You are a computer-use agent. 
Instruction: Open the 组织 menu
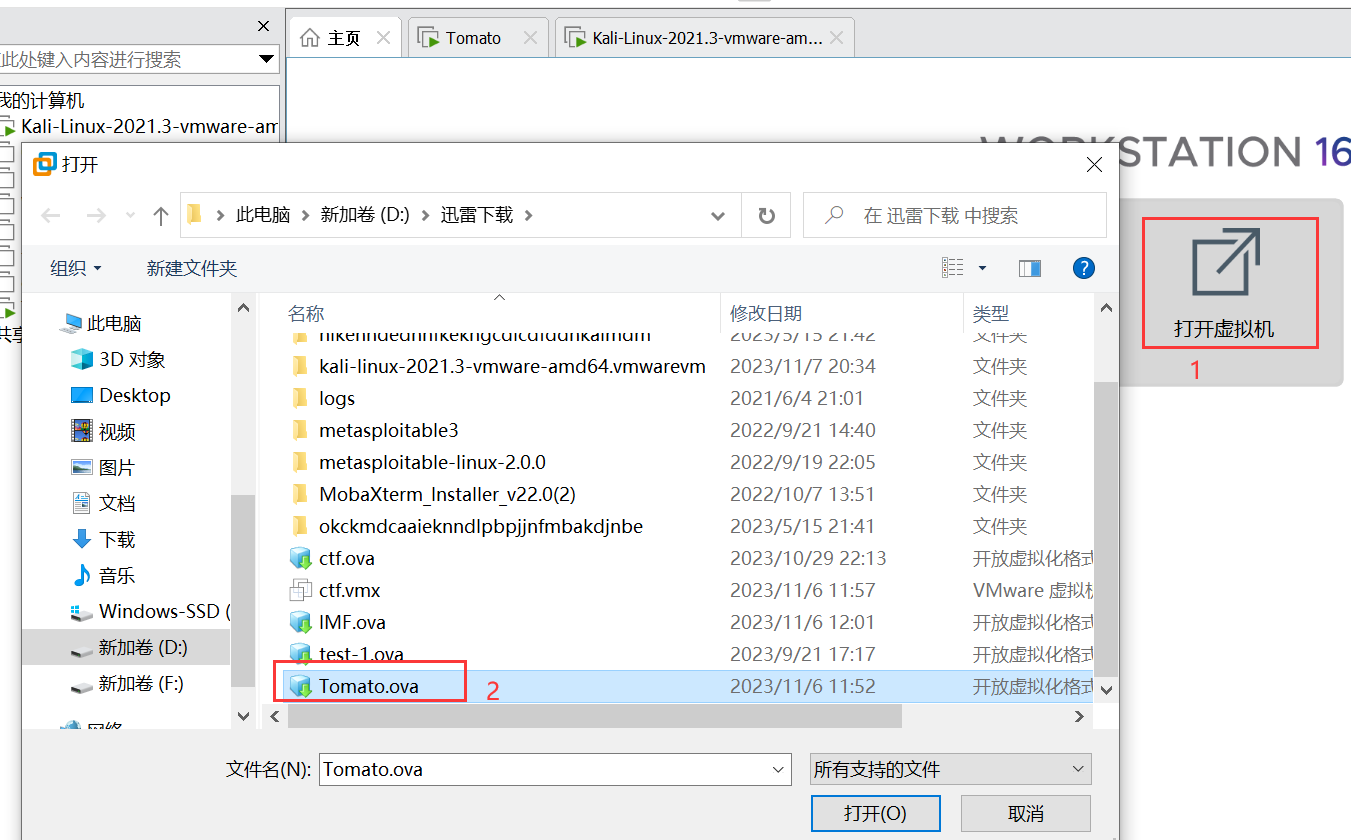[x=76, y=268]
